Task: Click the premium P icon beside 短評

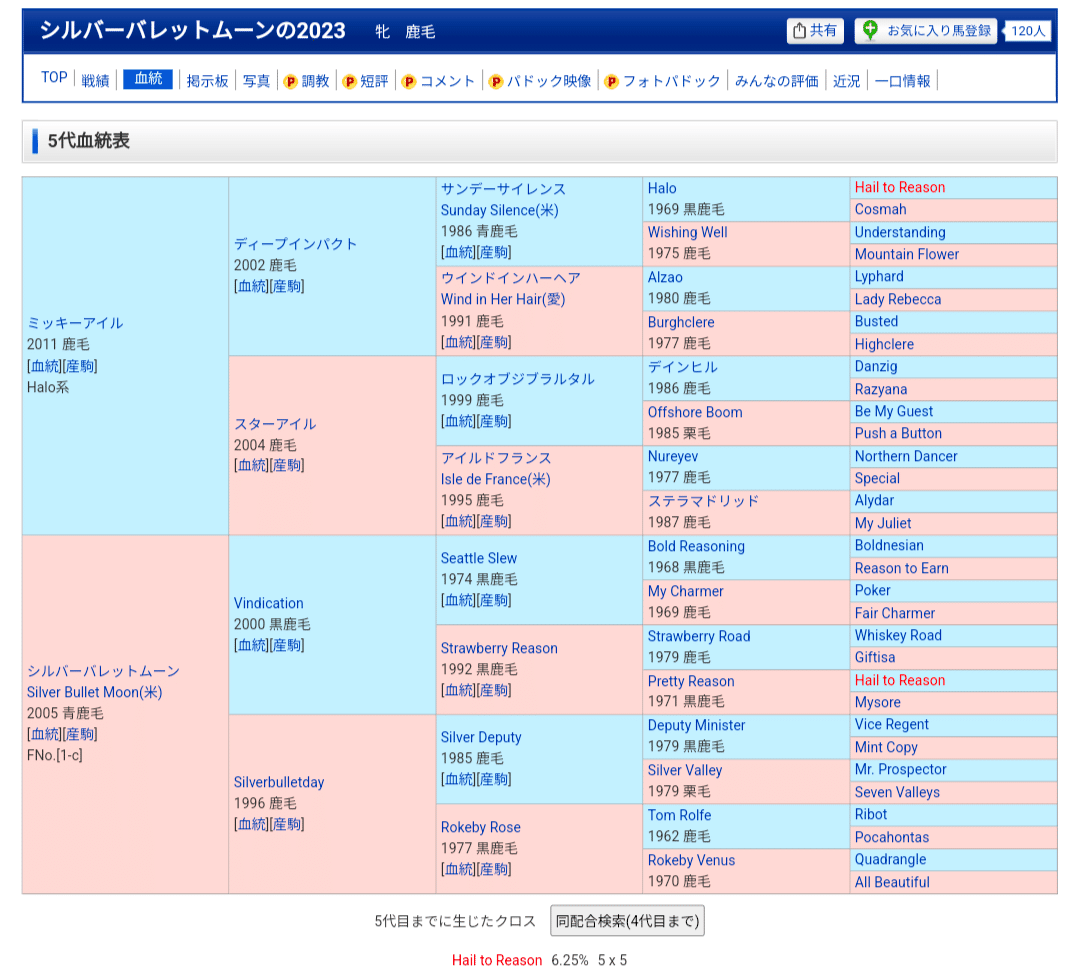Action: coord(349,81)
